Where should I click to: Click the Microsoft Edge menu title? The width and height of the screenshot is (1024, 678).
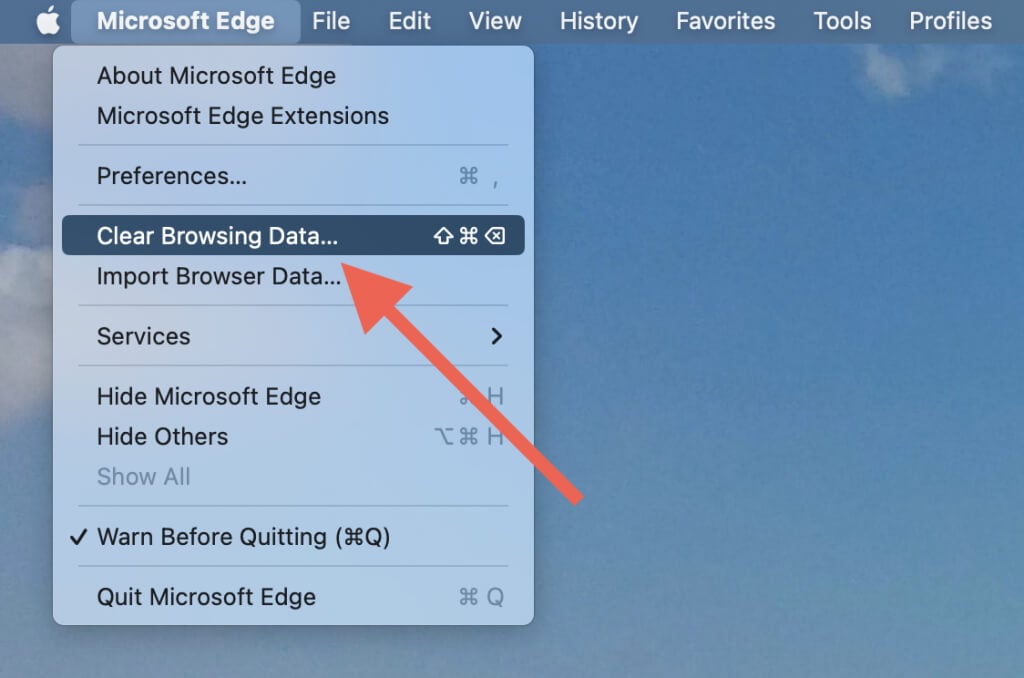point(185,21)
